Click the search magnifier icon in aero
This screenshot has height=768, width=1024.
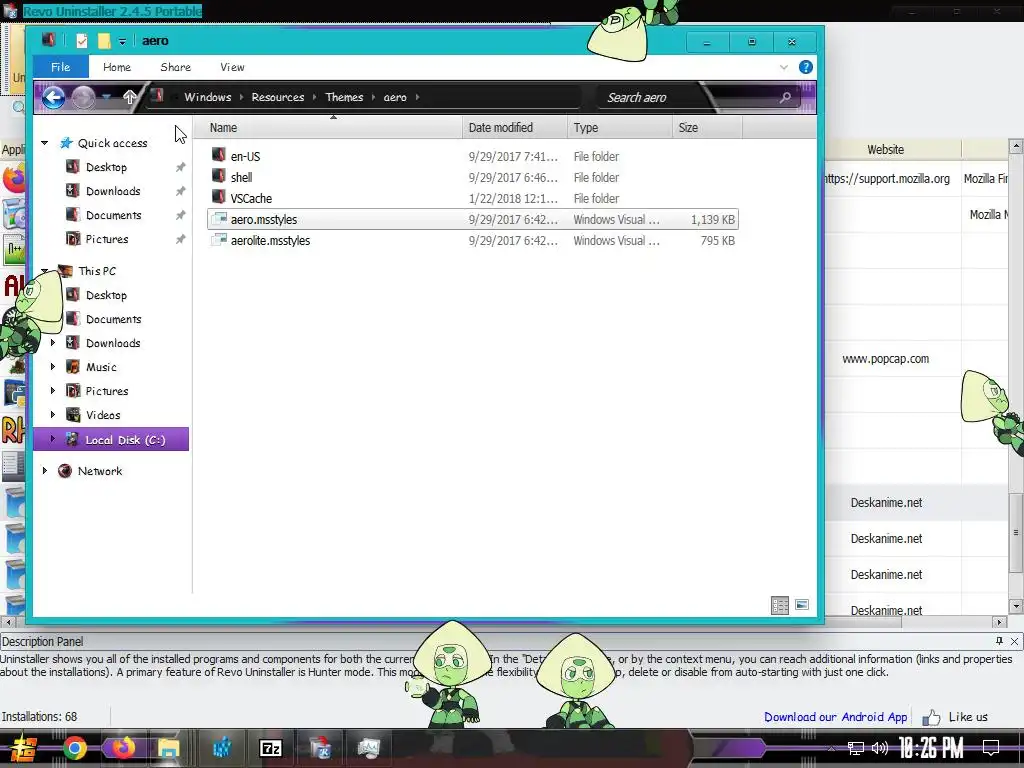pos(786,97)
